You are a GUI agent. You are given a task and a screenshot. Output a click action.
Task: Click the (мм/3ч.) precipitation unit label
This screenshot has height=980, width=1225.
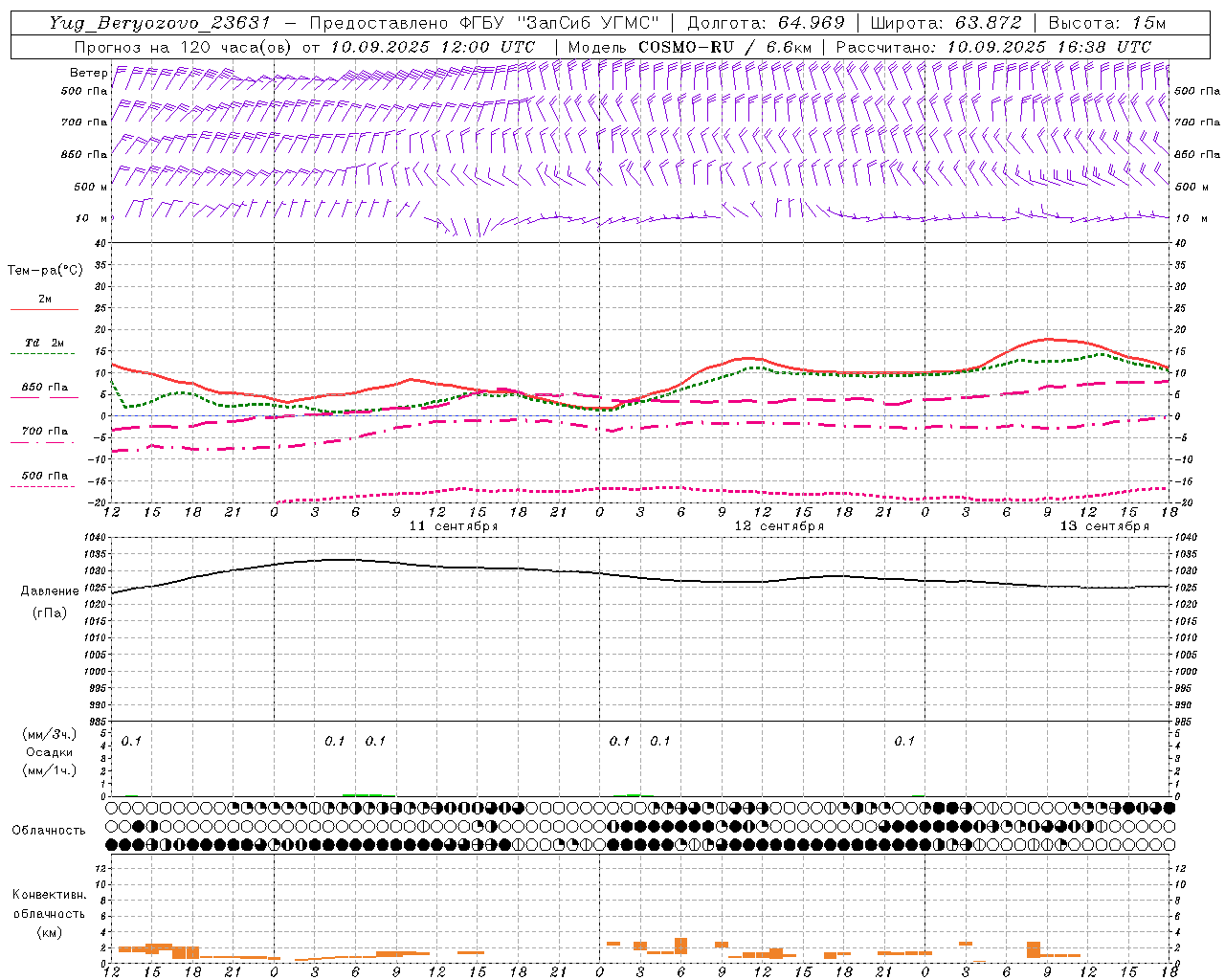pyautogui.click(x=50, y=734)
